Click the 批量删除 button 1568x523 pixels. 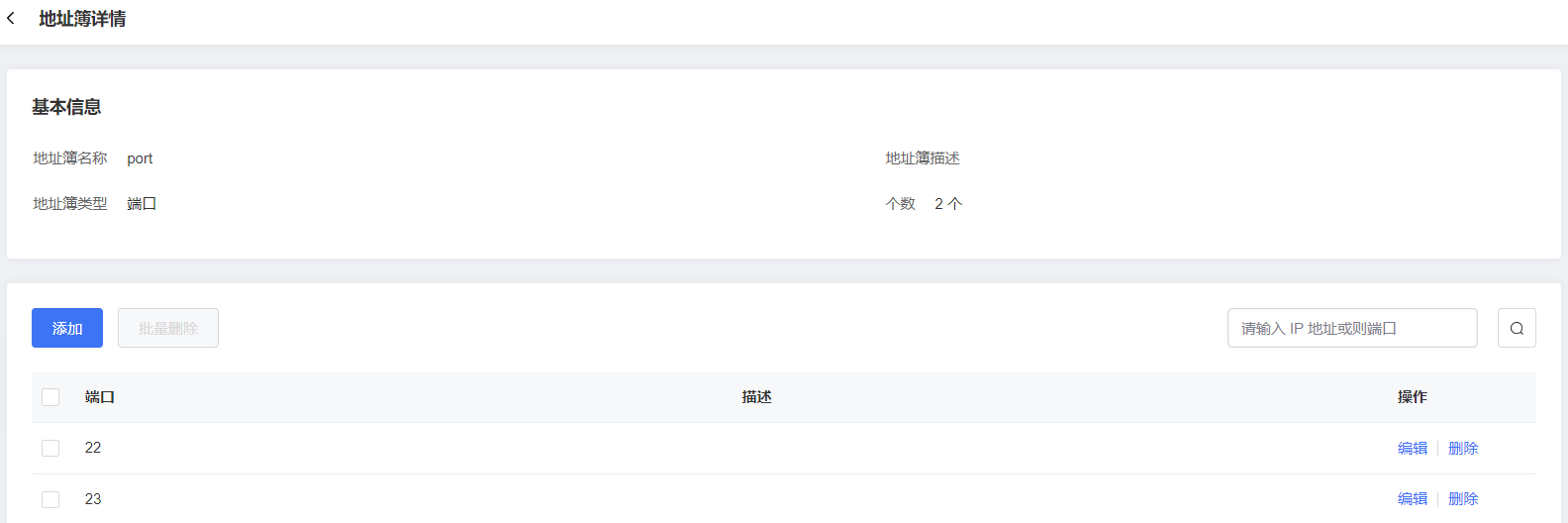click(168, 328)
